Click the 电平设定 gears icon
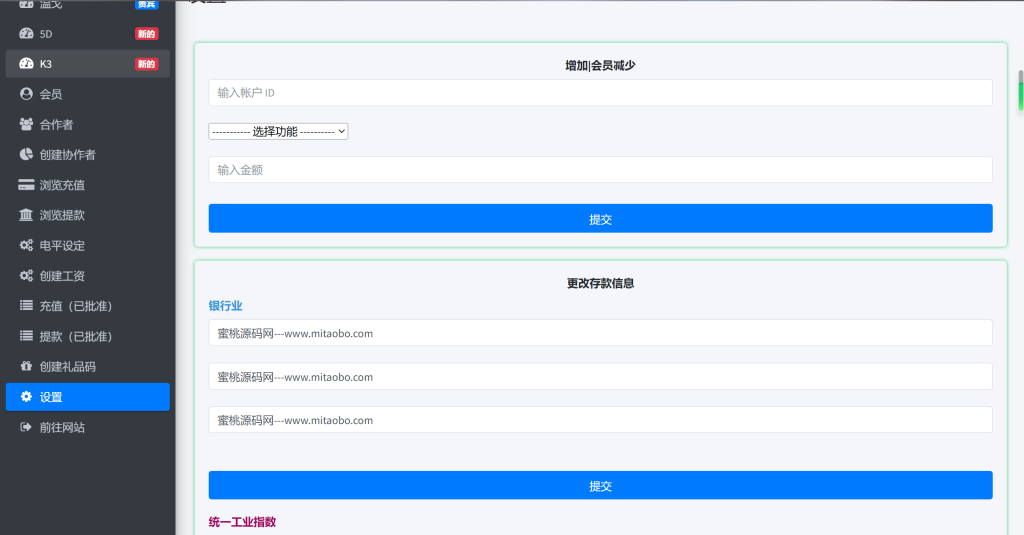This screenshot has height=535, width=1024. (x=27, y=246)
